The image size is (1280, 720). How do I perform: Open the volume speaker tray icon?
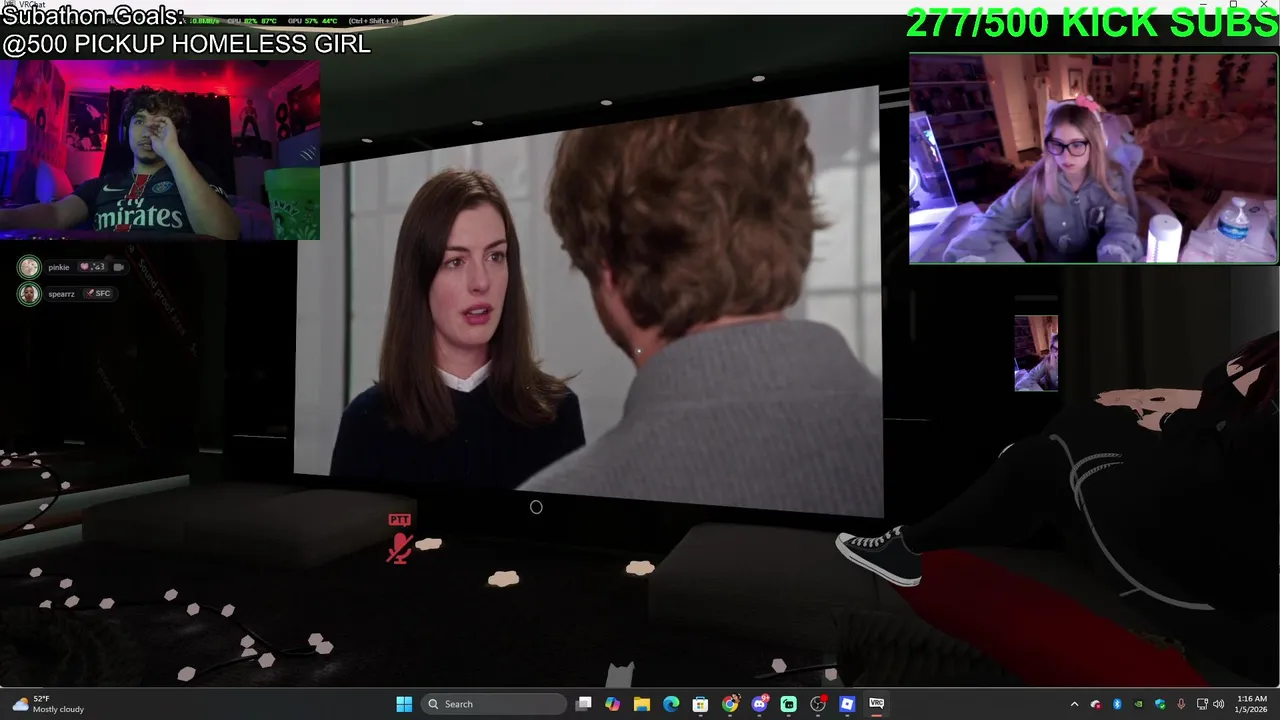(1218, 704)
